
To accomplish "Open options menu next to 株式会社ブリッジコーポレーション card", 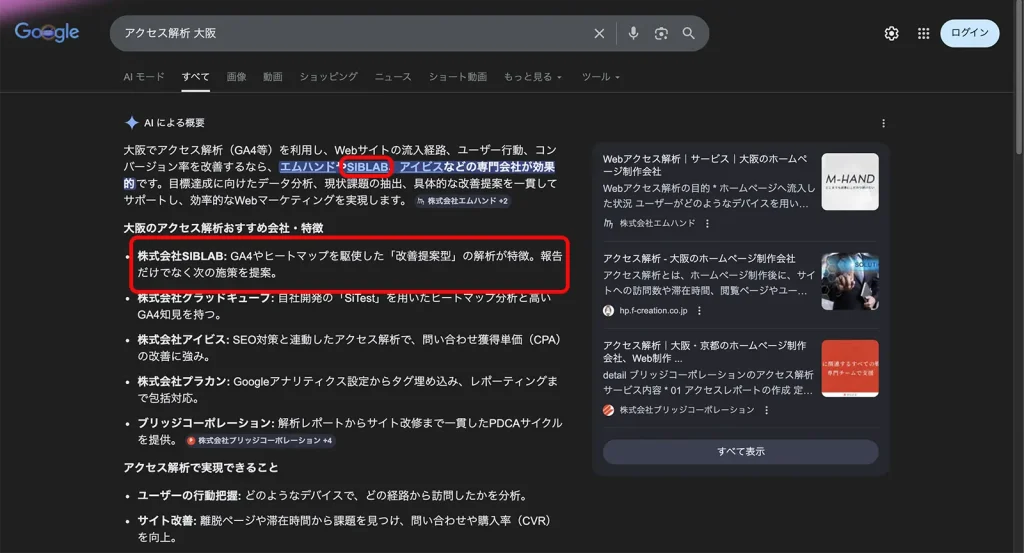I will coord(766,410).
